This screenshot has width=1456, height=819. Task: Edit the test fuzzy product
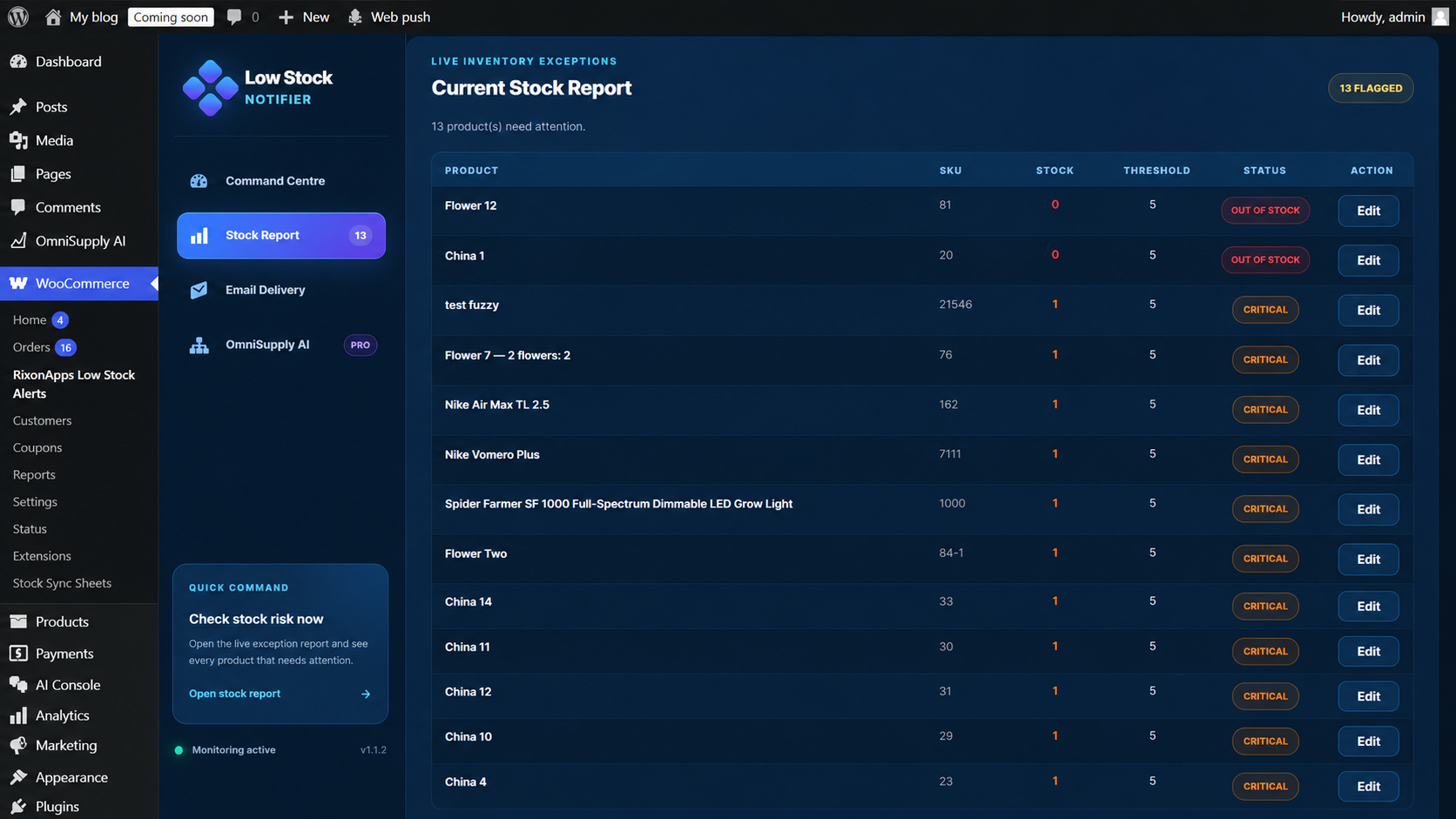pyautogui.click(x=1368, y=310)
